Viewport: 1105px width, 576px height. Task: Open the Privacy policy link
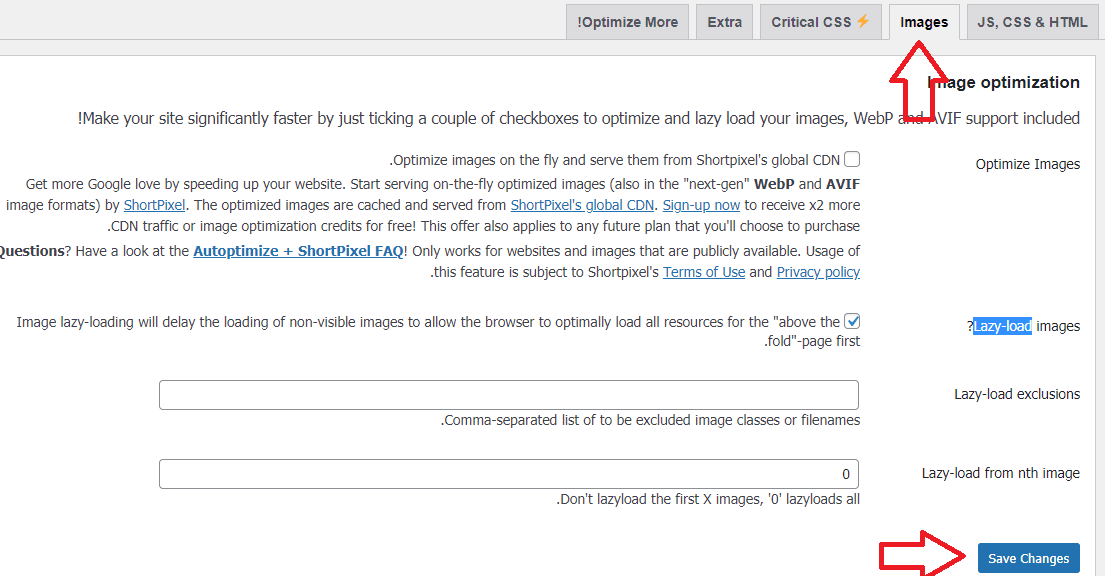818,272
